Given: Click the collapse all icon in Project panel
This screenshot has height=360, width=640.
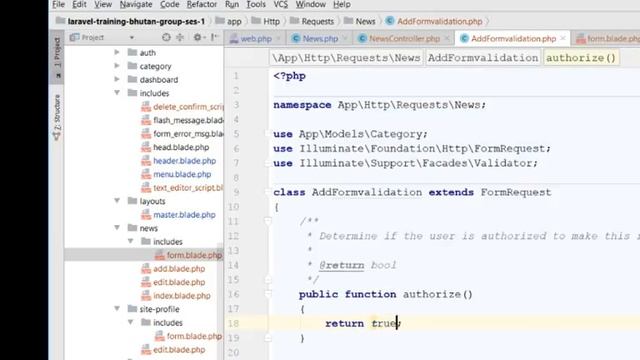Looking at the screenshot, I should point(180,38).
